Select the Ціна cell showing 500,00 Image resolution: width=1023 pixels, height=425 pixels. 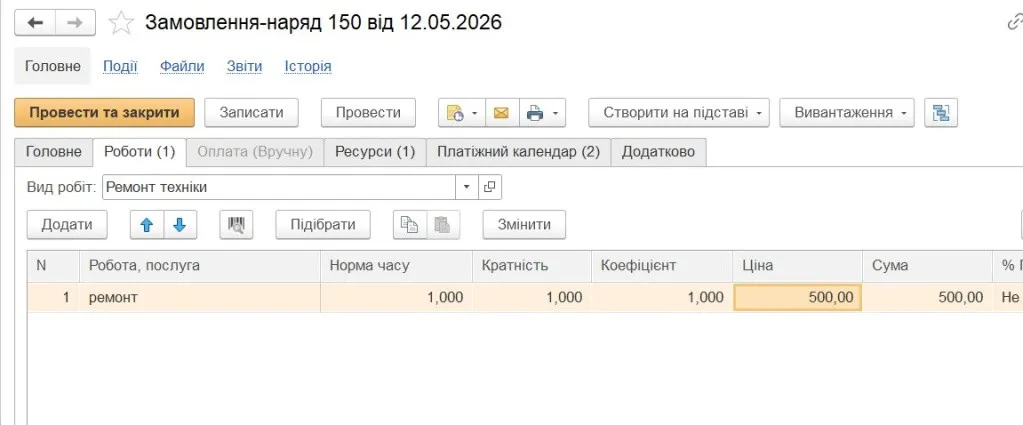(x=797, y=298)
